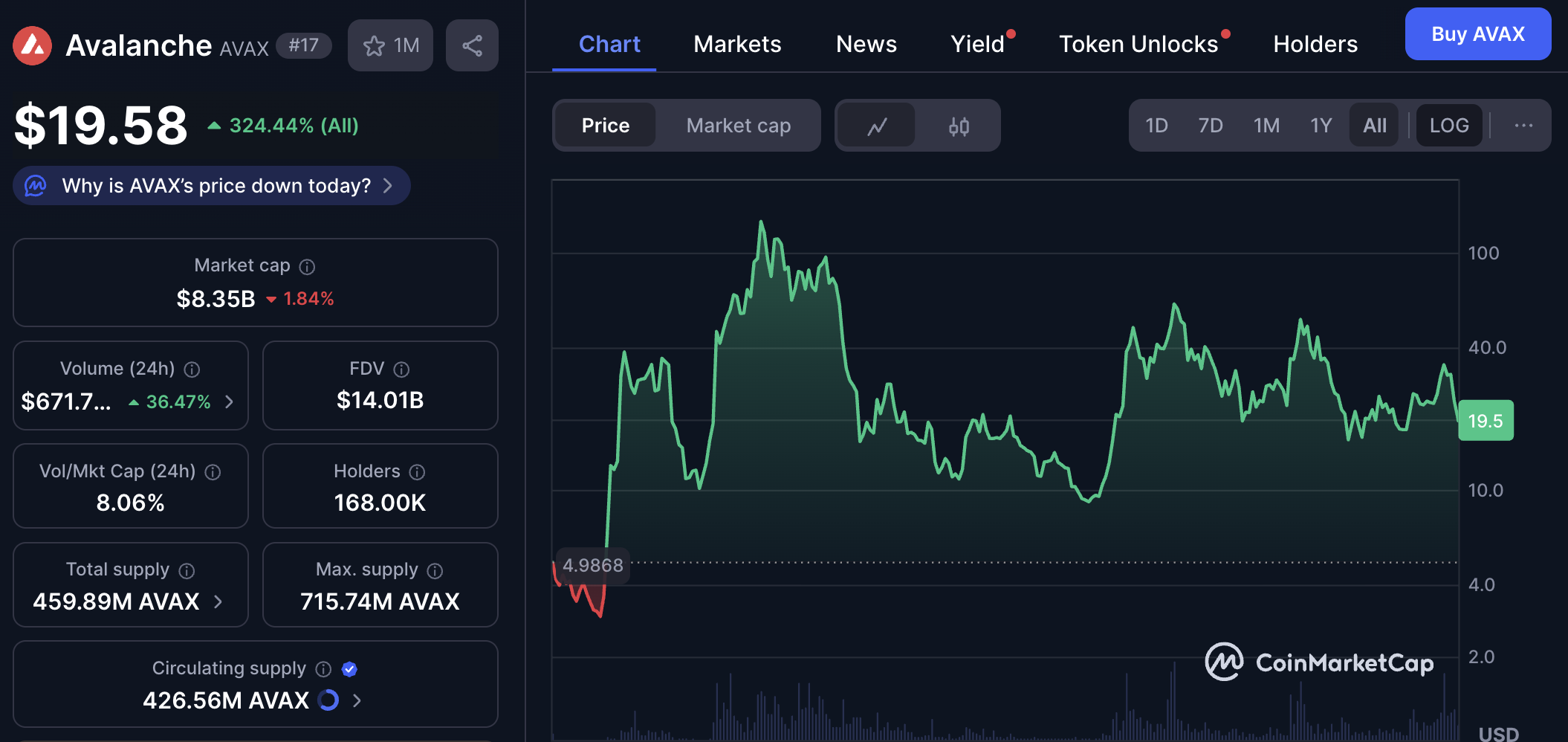Toggle the LOG scale button

[x=1449, y=126]
